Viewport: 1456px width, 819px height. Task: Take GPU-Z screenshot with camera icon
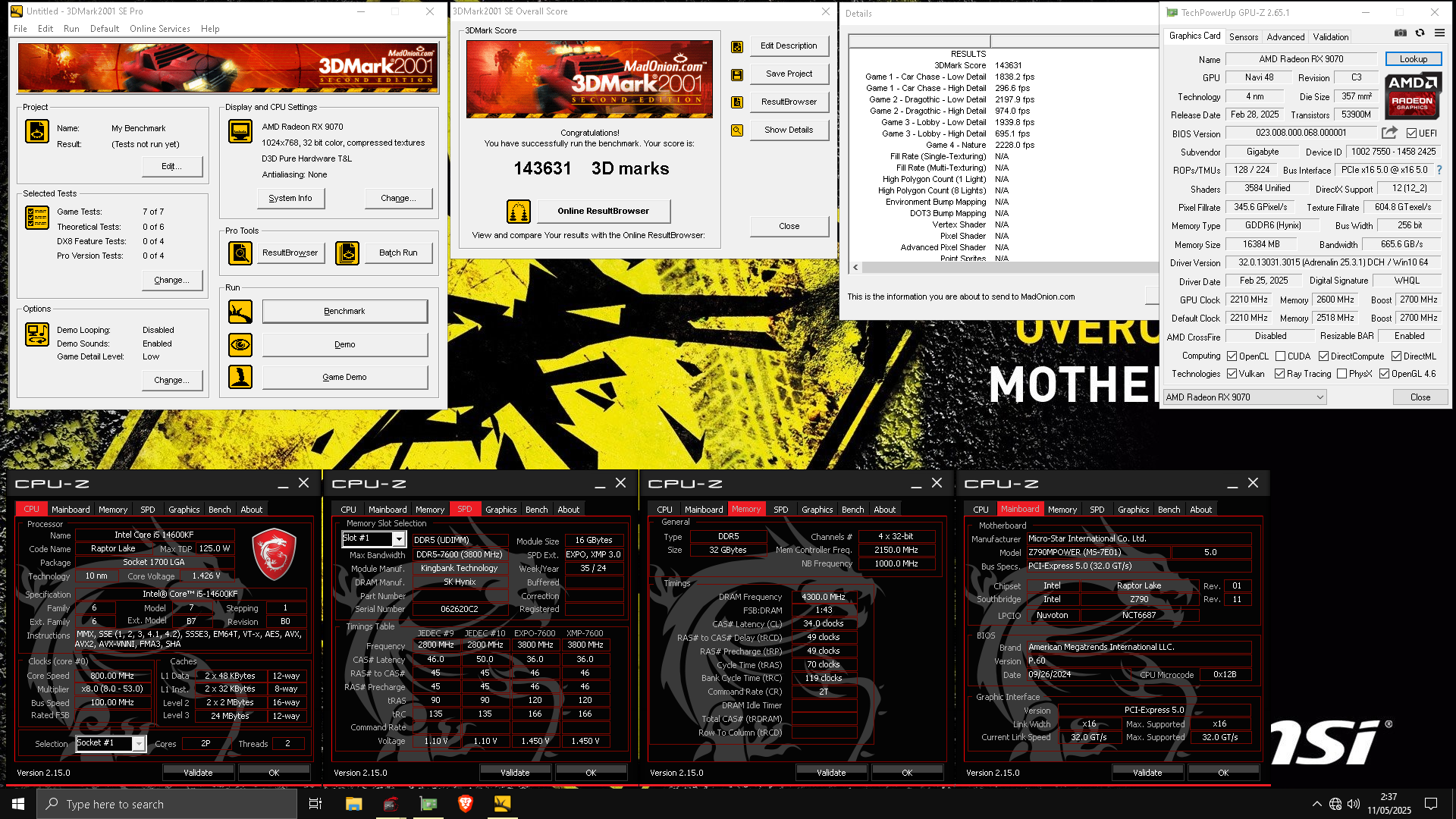pyautogui.click(x=1401, y=33)
